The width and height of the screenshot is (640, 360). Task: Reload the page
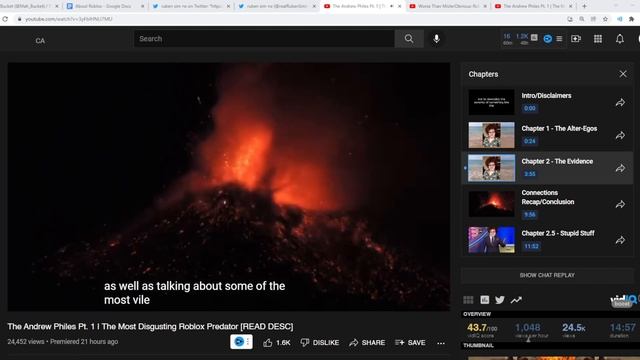coord(5,19)
